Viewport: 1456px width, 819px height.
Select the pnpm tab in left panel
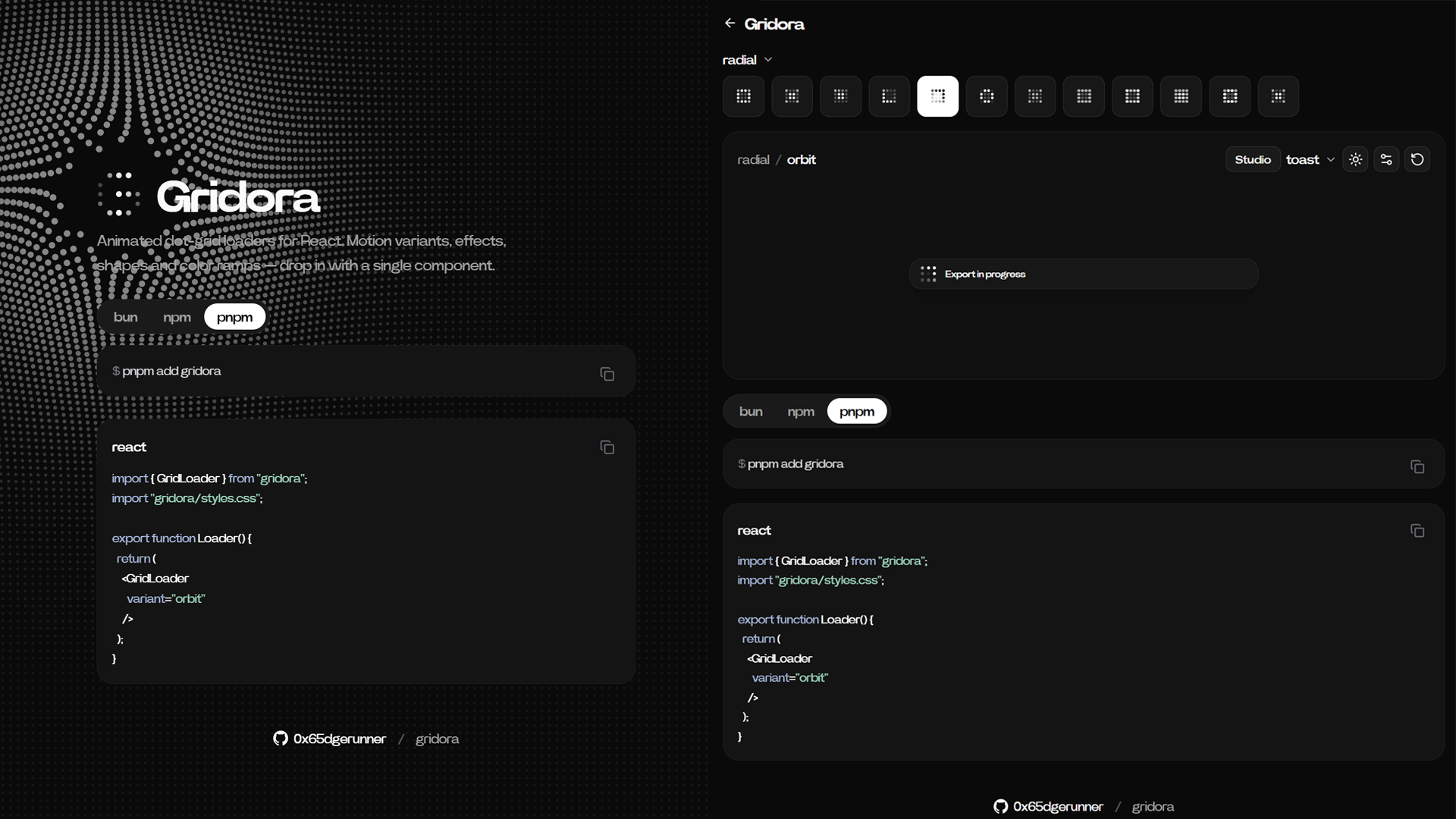(234, 317)
